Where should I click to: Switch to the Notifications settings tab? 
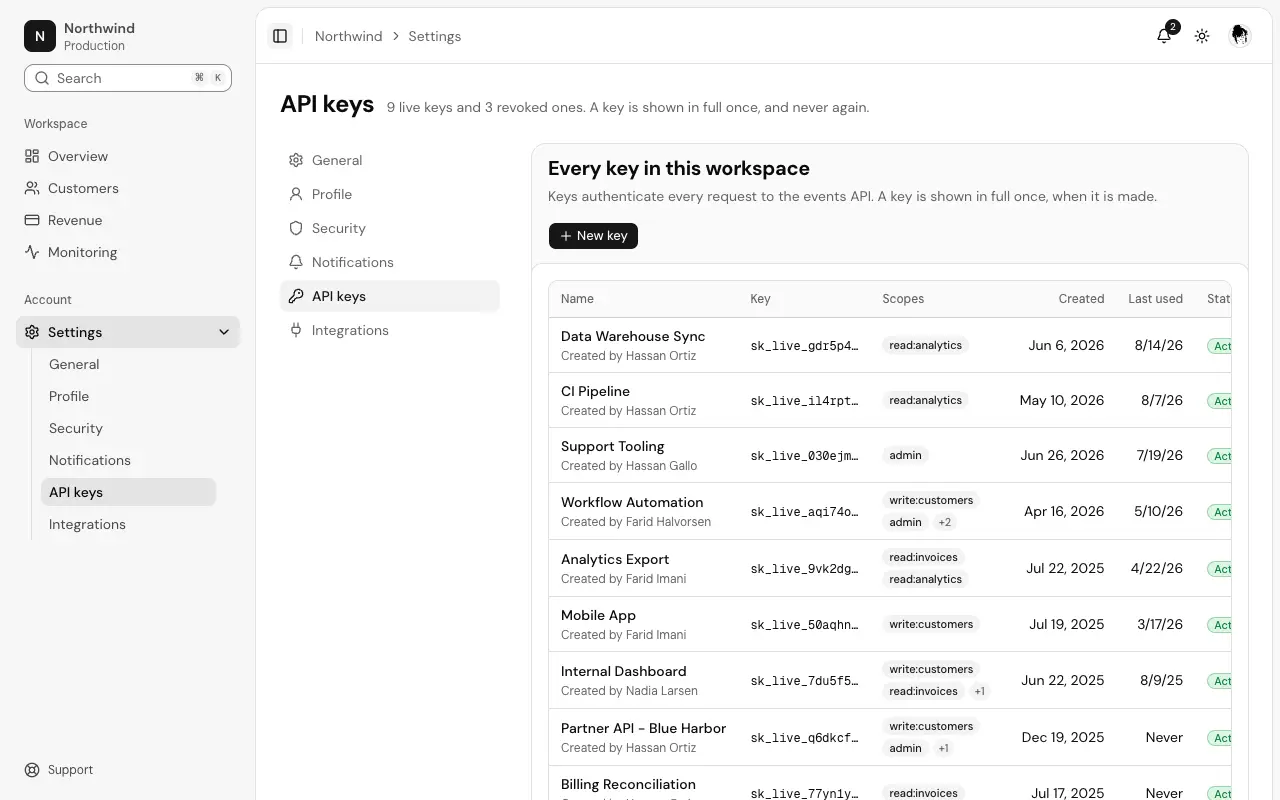coord(390,262)
